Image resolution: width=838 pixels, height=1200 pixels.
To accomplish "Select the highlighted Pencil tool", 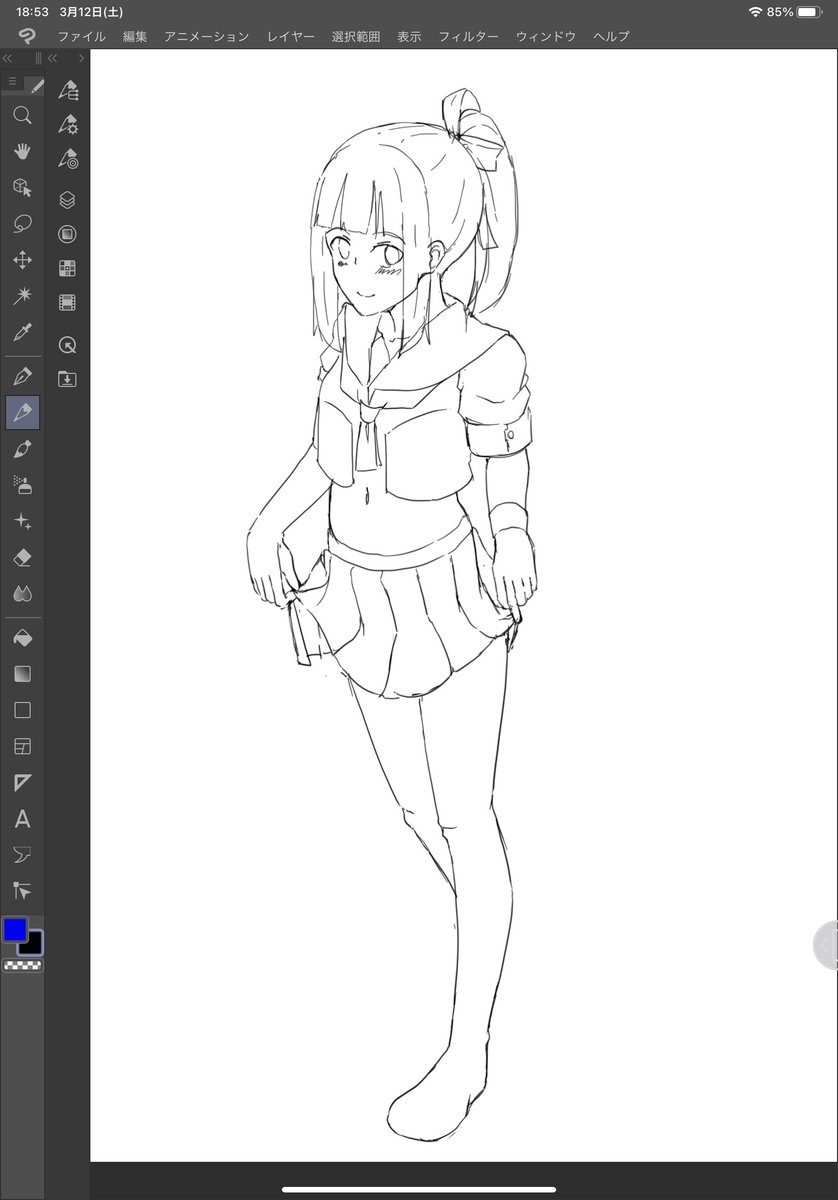I will coord(22,412).
